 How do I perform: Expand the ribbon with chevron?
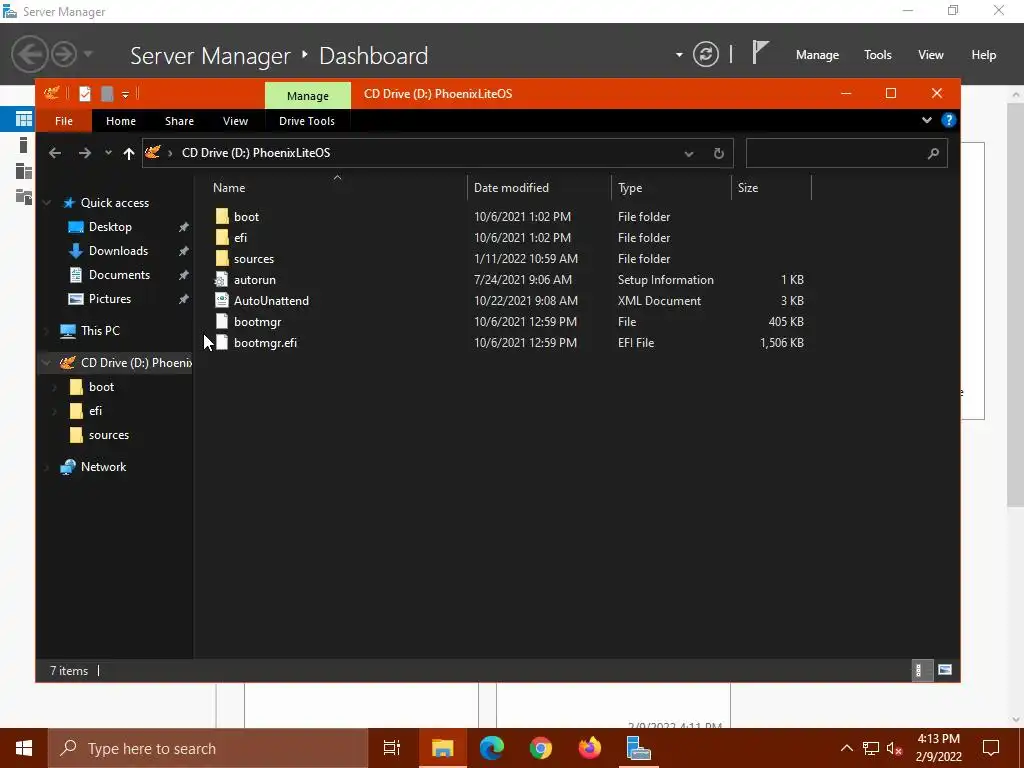click(x=926, y=120)
